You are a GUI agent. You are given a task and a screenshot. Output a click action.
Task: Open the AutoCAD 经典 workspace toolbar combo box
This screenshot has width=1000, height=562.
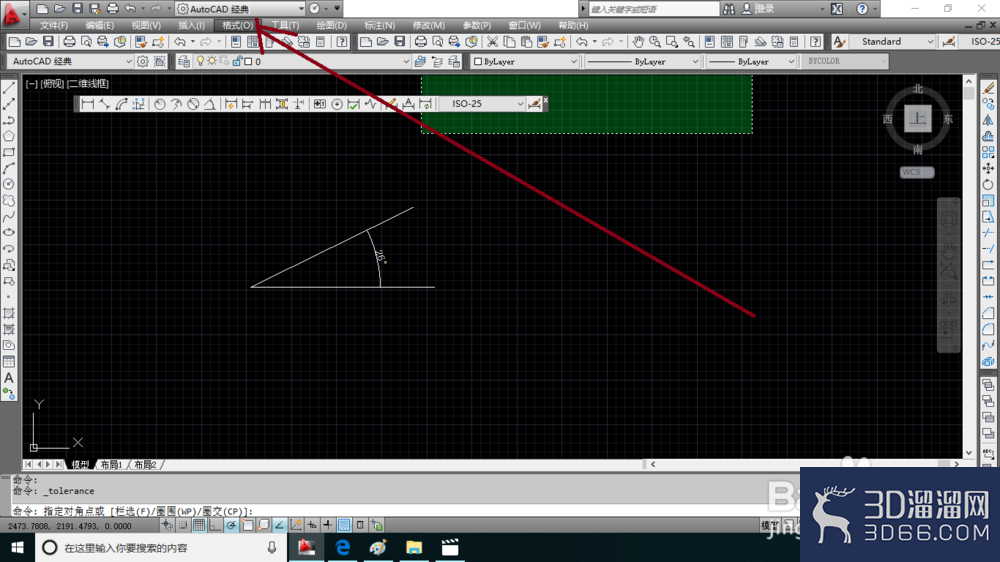[71, 61]
